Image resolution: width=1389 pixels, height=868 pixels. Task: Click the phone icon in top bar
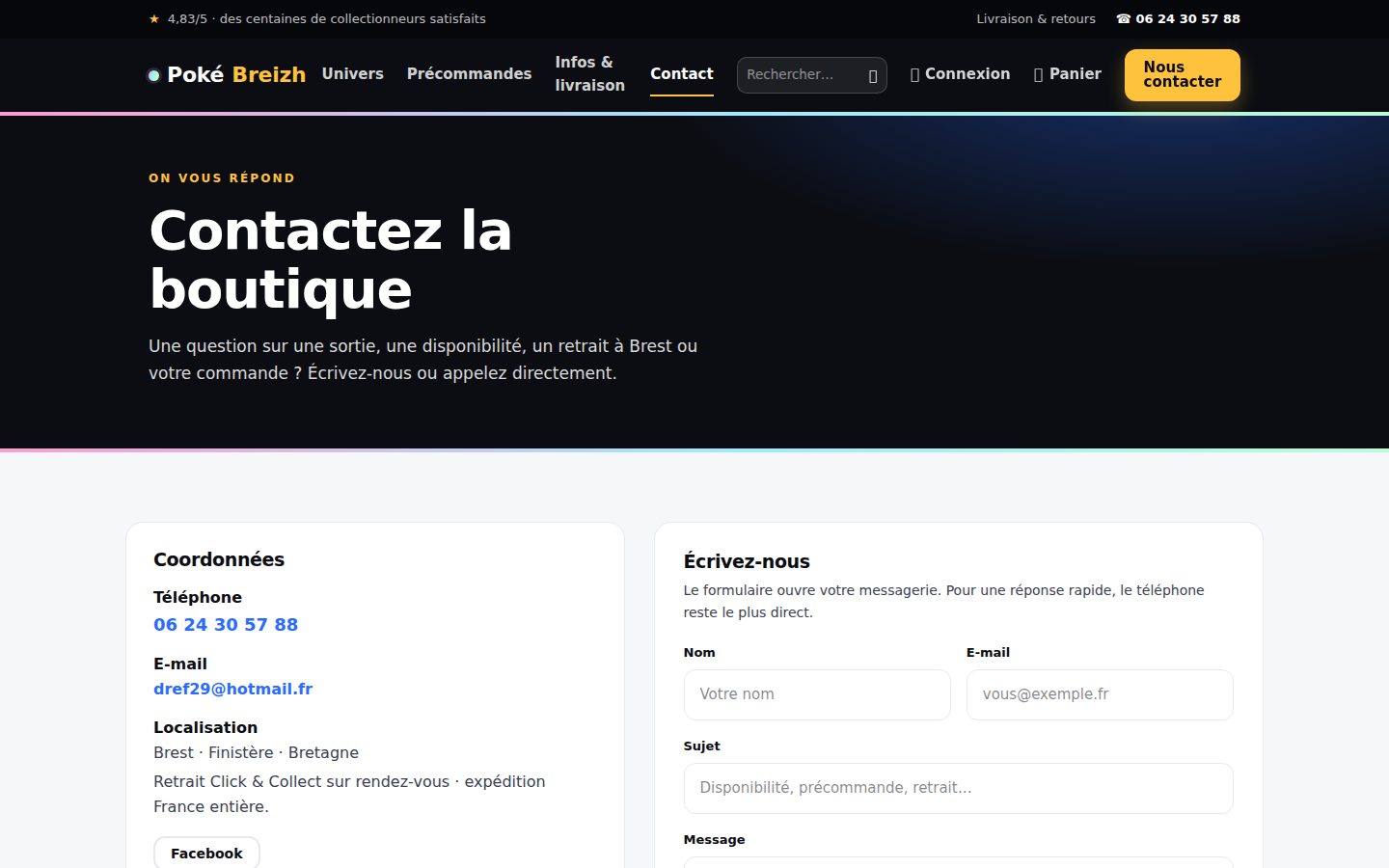pyautogui.click(x=1123, y=18)
